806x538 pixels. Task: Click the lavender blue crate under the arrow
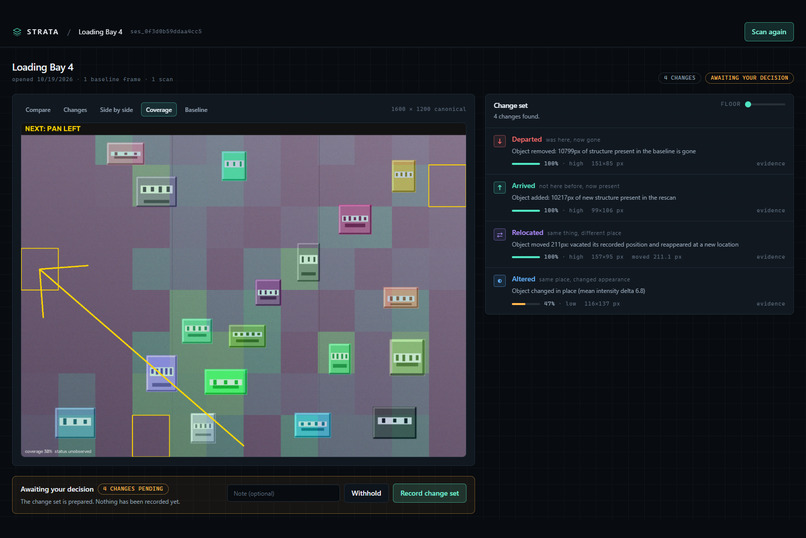(x=161, y=373)
